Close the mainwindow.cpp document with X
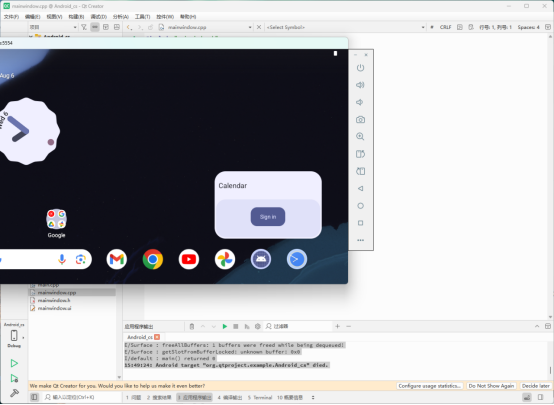 [259, 27]
